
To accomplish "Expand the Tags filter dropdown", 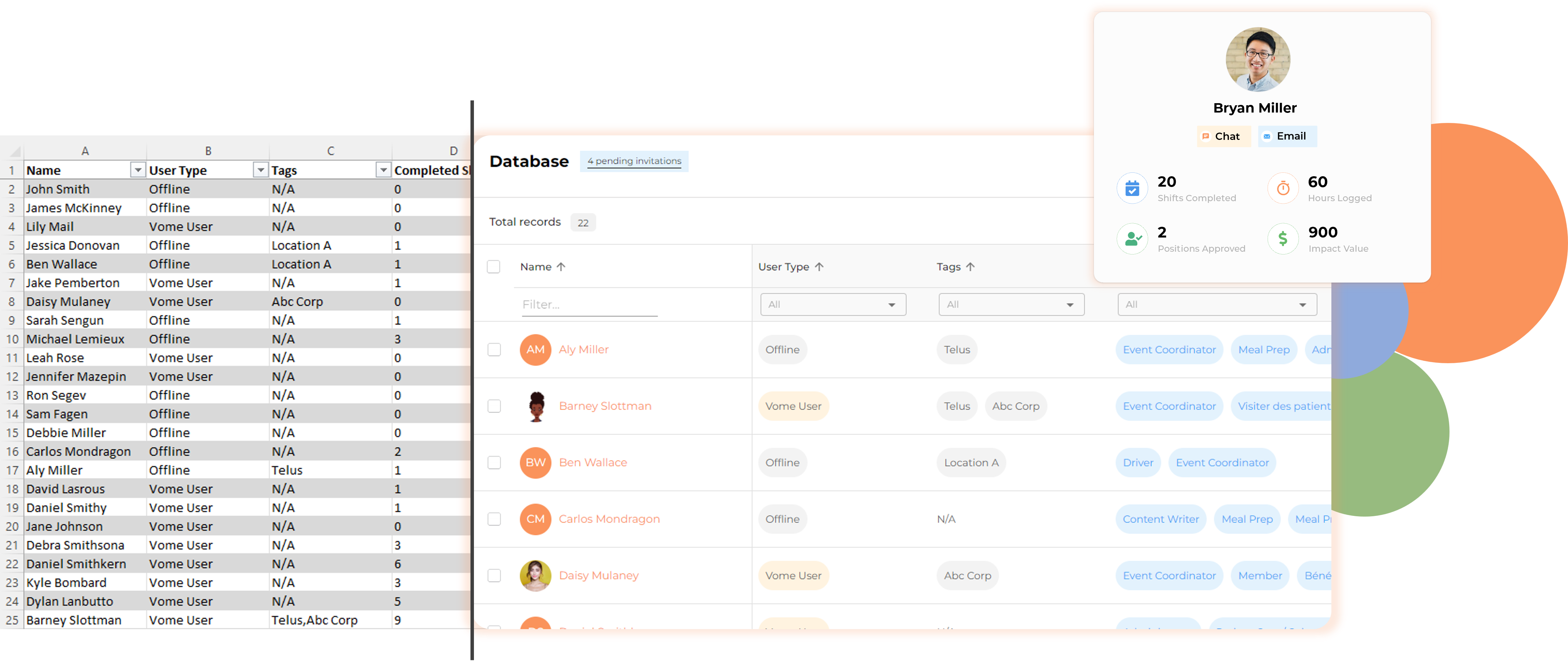I will click(1011, 304).
